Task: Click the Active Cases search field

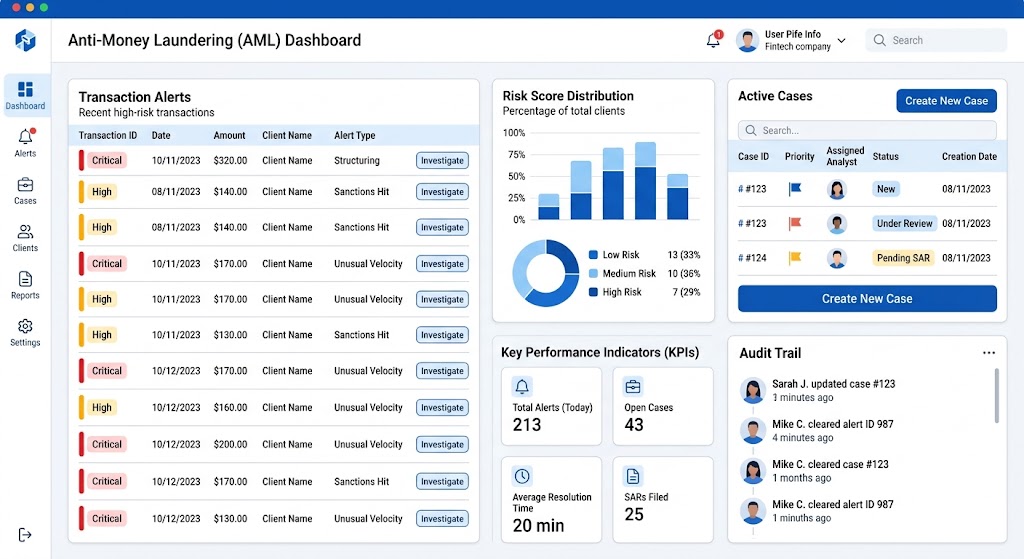Action: [x=867, y=131]
